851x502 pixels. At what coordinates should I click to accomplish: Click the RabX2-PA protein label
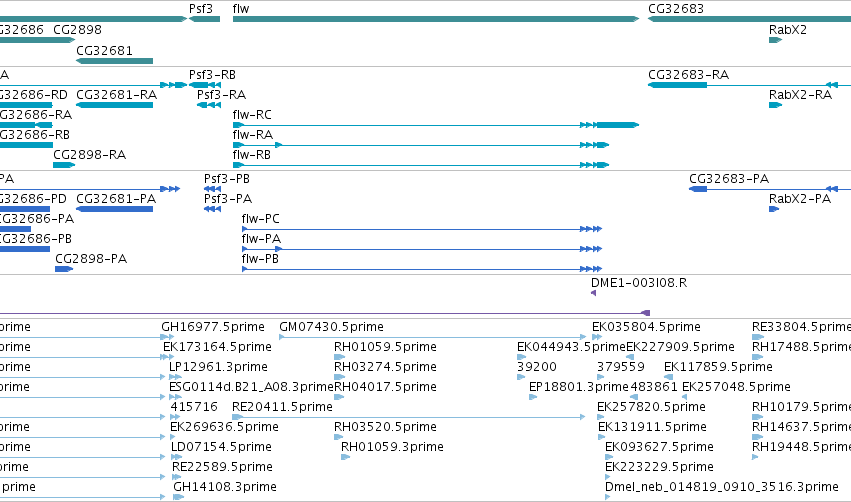(799, 199)
